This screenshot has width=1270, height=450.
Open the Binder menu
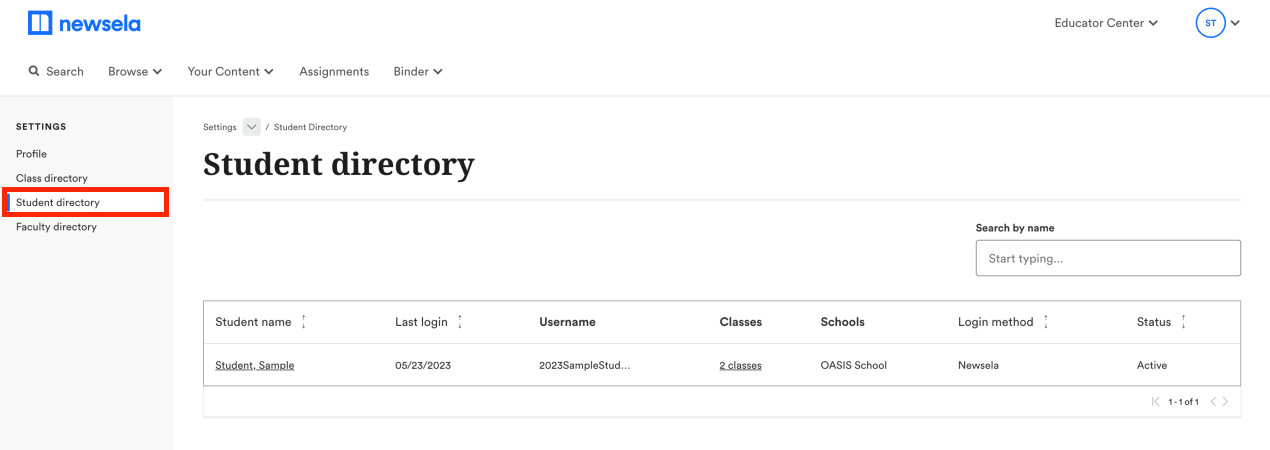[x=418, y=71]
